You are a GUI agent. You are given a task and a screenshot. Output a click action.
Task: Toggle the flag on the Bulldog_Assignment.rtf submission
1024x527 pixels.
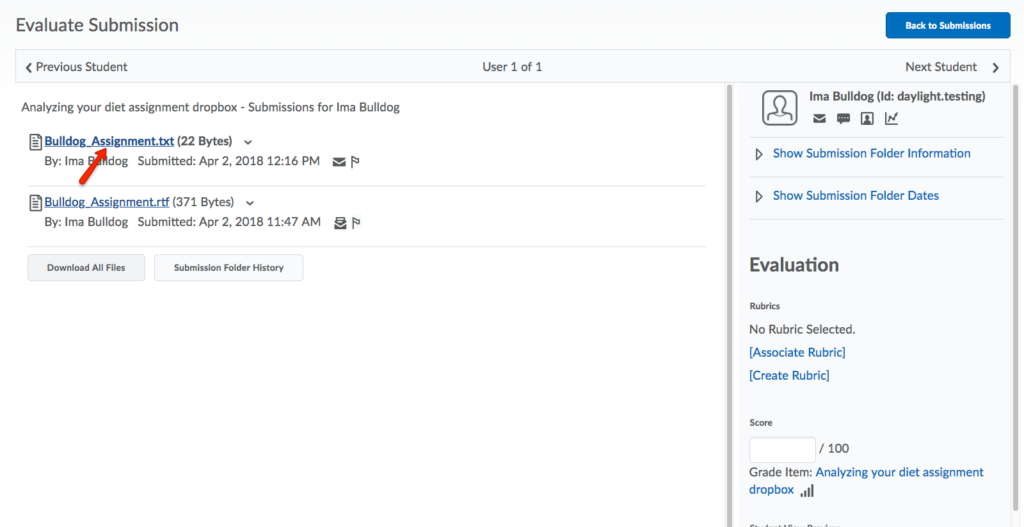355,223
